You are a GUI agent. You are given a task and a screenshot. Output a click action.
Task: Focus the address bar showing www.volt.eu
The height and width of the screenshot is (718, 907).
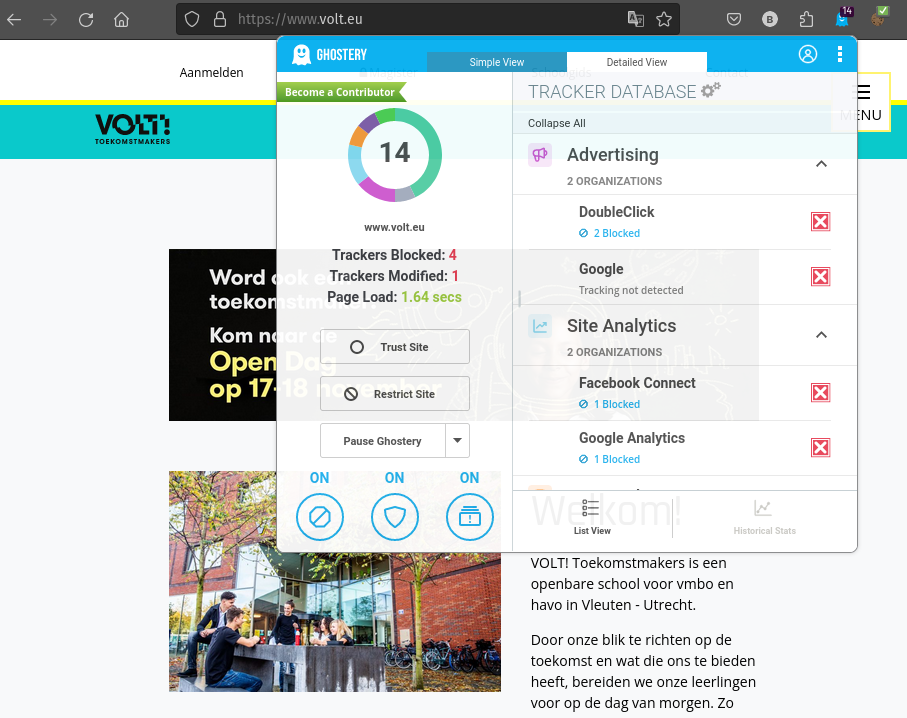point(428,19)
